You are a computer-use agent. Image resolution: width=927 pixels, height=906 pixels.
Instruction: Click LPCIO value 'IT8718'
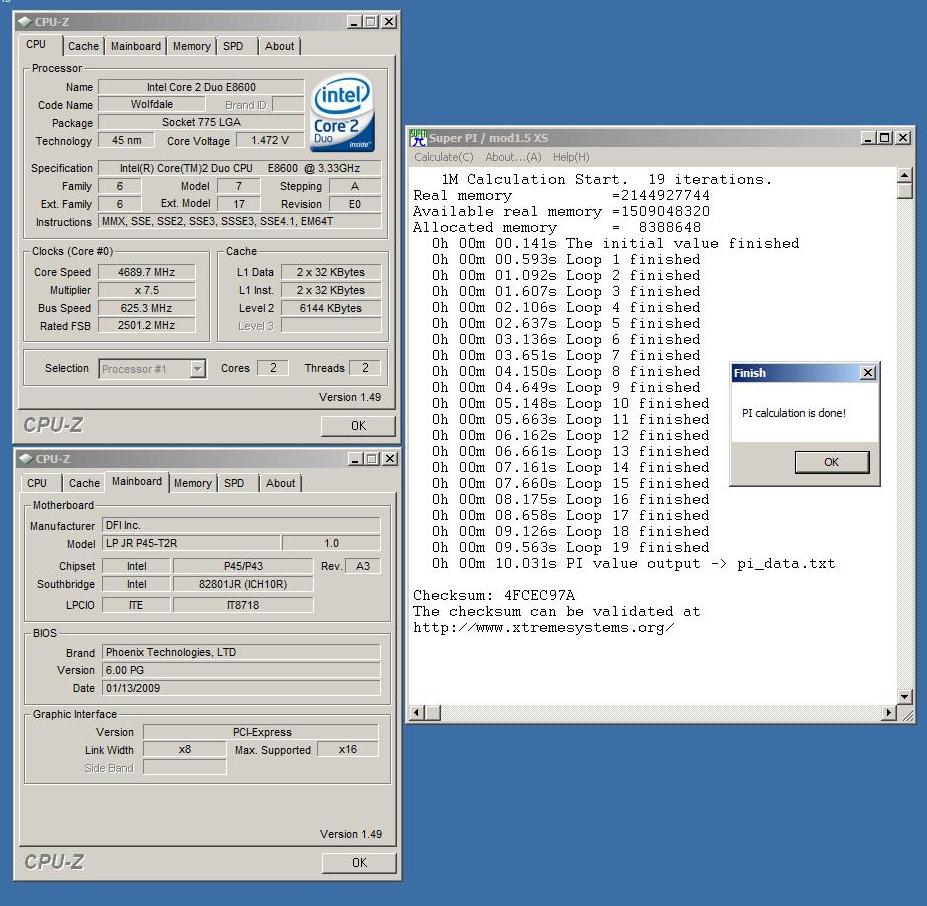click(x=243, y=604)
